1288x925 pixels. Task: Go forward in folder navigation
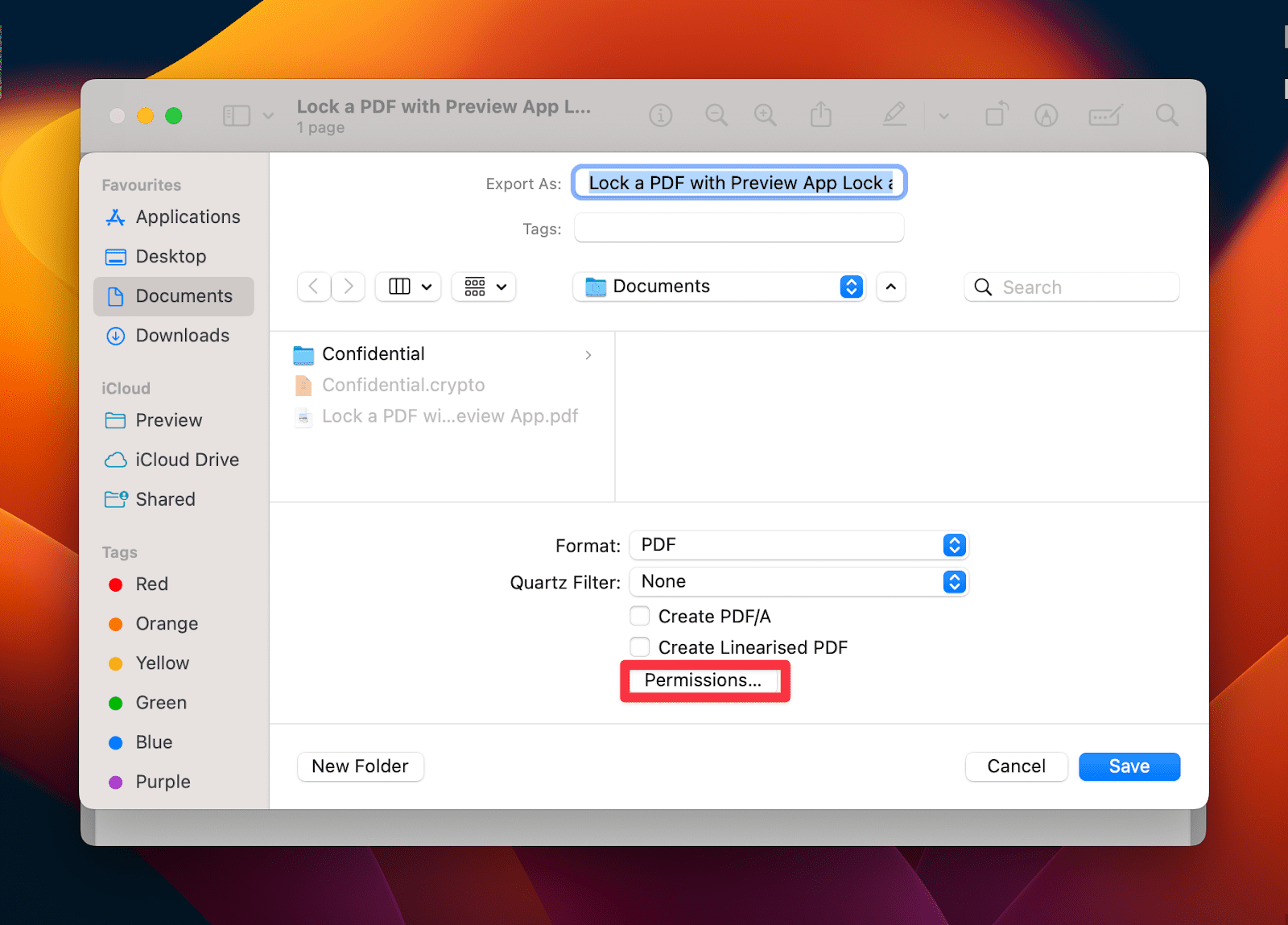[x=349, y=287]
